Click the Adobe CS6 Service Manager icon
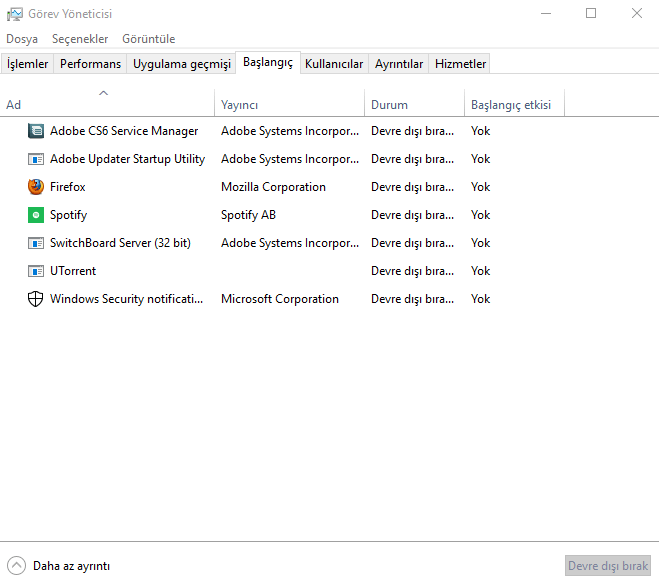Viewport: 659px width, 588px height. 36,131
